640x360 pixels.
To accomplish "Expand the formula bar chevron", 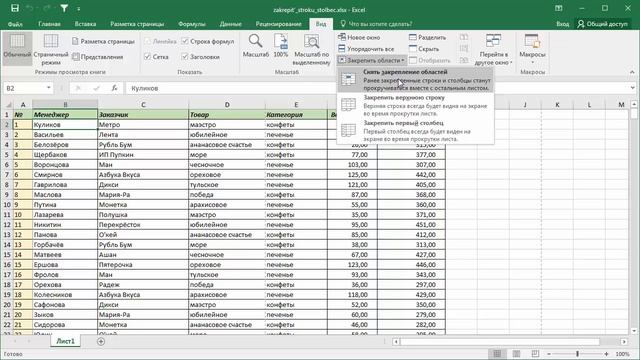I will tap(632, 88).
